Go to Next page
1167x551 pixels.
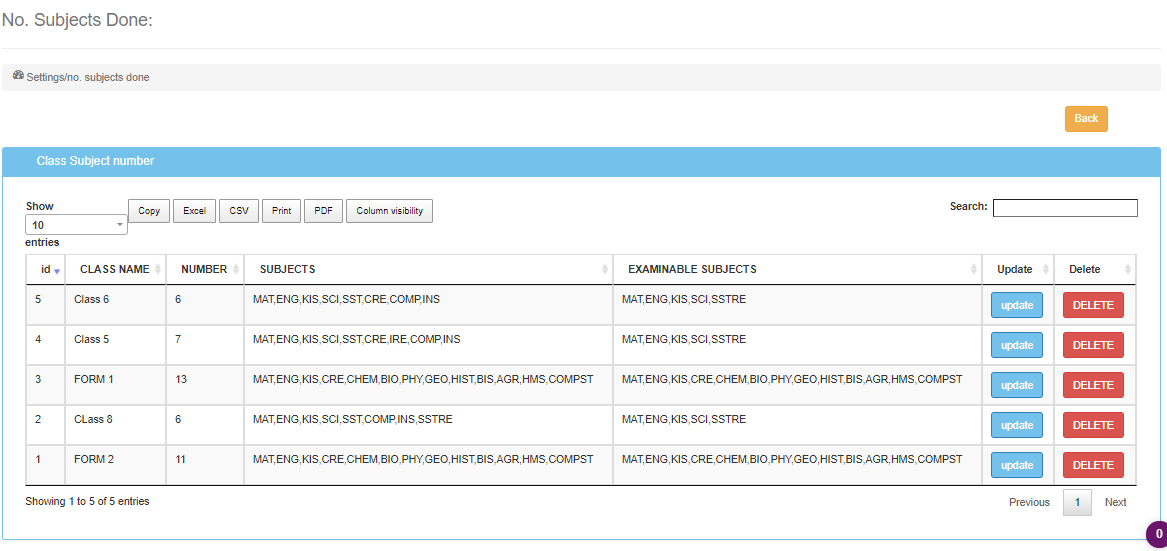click(x=1115, y=502)
